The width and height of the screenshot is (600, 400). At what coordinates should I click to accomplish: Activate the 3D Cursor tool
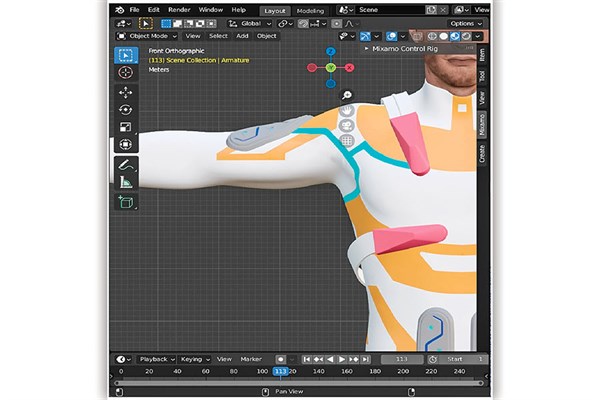point(126,73)
